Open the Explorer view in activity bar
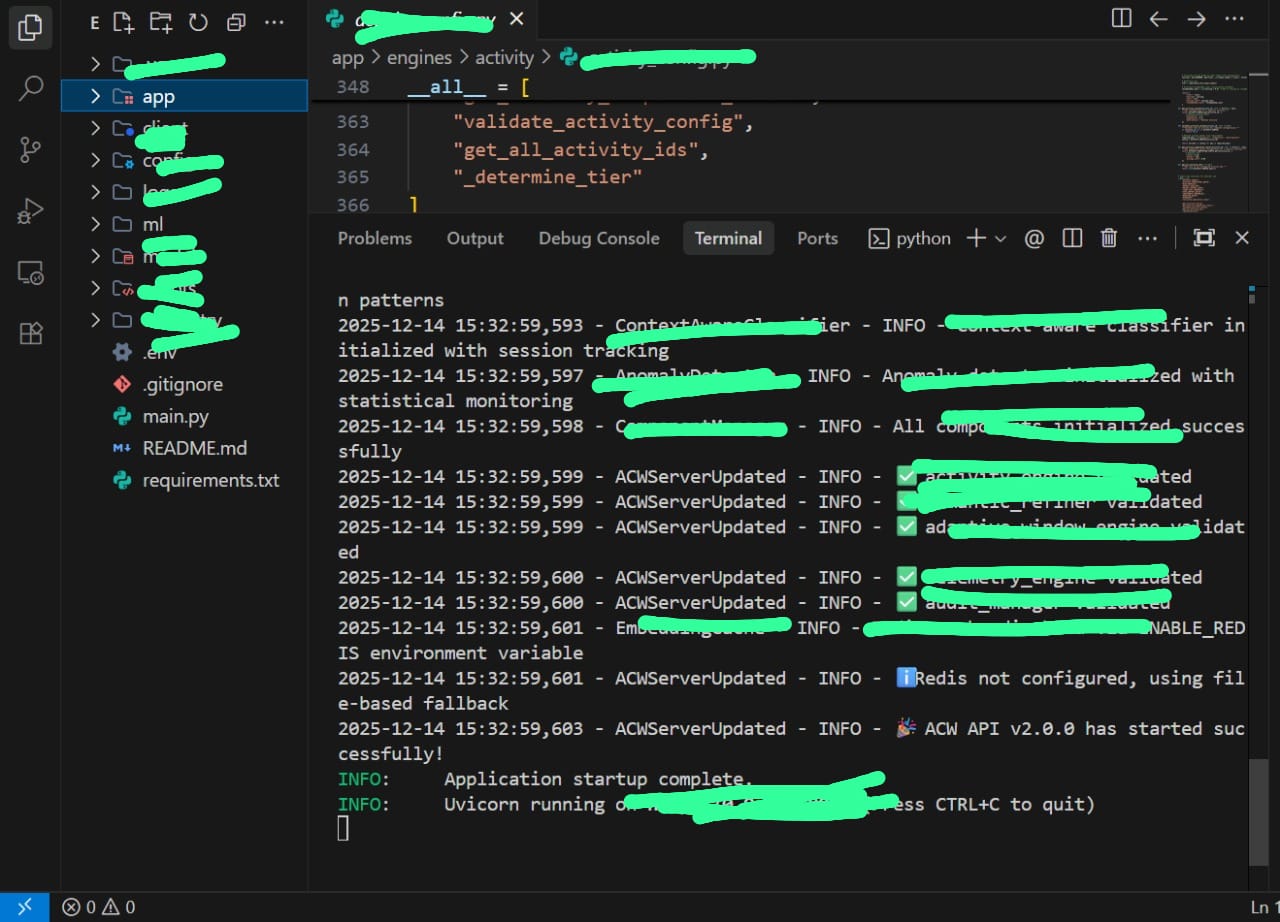1280x922 pixels. (x=31, y=27)
